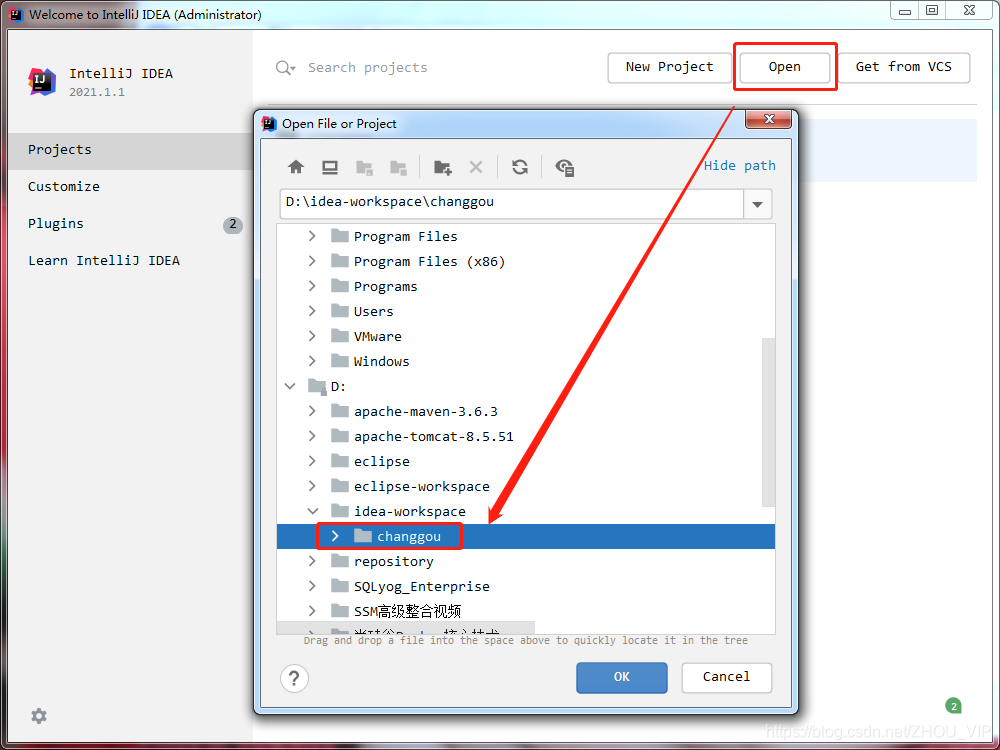Refresh the file tree
Viewport: 1000px width, 750px height.
pyautogui.click(x=520, y=168)
